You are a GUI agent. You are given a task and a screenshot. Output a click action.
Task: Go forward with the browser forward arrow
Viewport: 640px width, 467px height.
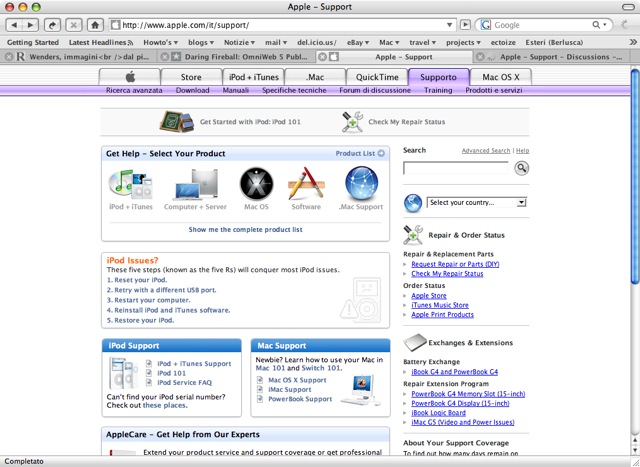(x=31, y=25)
